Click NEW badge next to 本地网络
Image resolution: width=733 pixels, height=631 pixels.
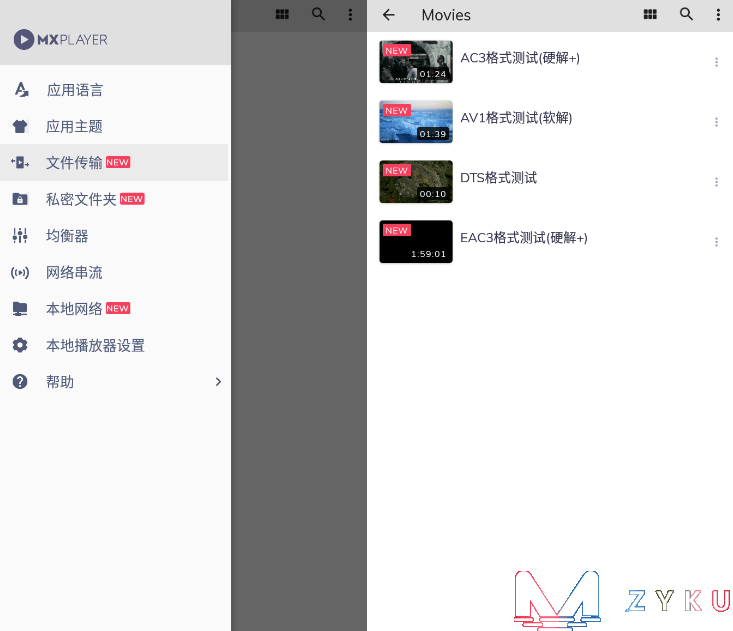118,308
